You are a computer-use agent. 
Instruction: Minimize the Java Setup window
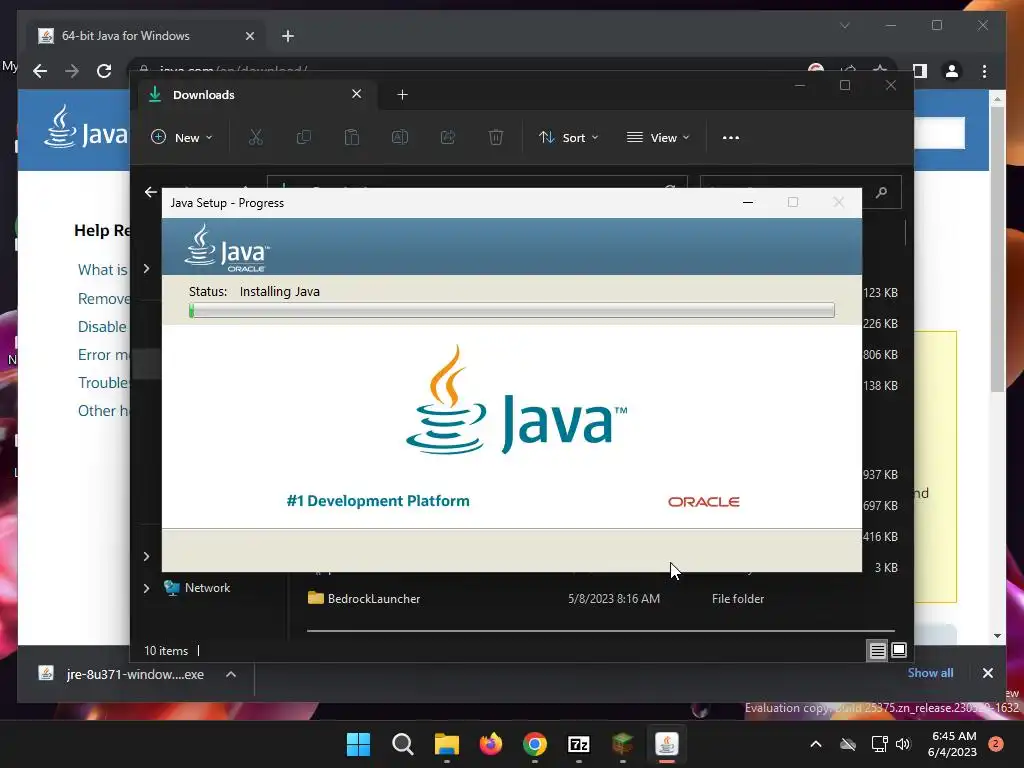coord(748,202)
